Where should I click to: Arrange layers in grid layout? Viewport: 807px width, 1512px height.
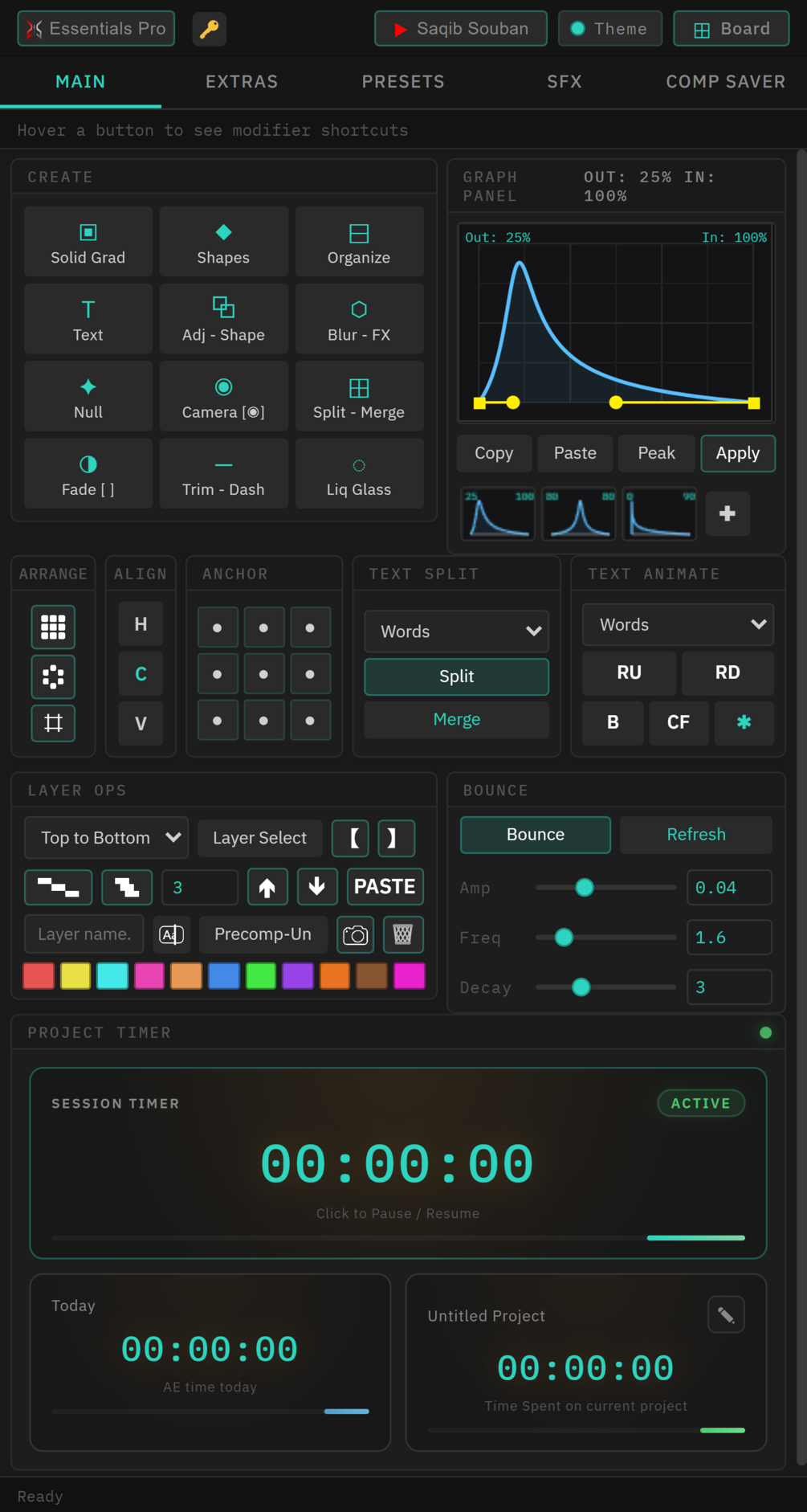click(x=53, y=627)
